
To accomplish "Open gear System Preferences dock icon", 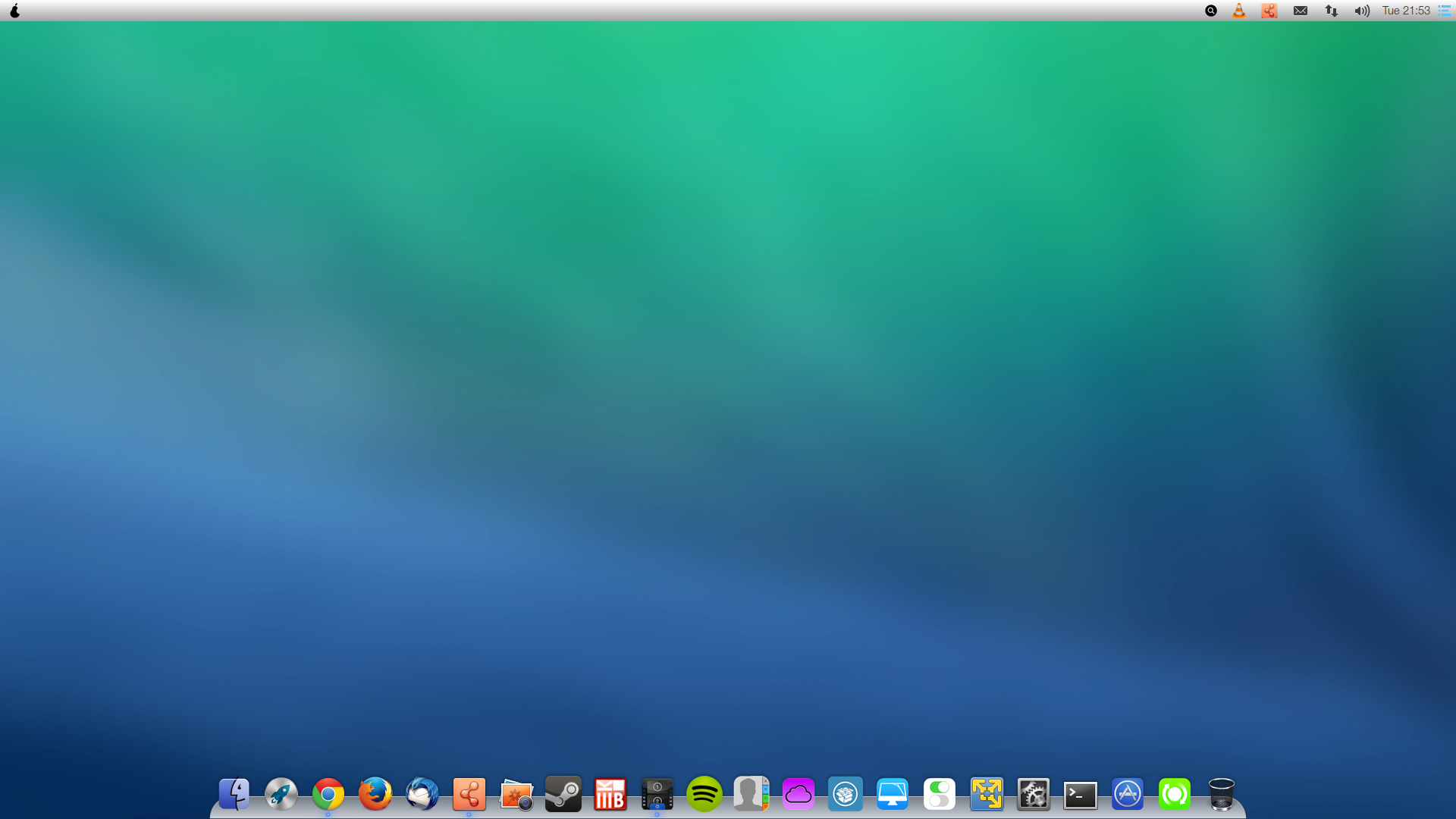I will [1033, 794].
